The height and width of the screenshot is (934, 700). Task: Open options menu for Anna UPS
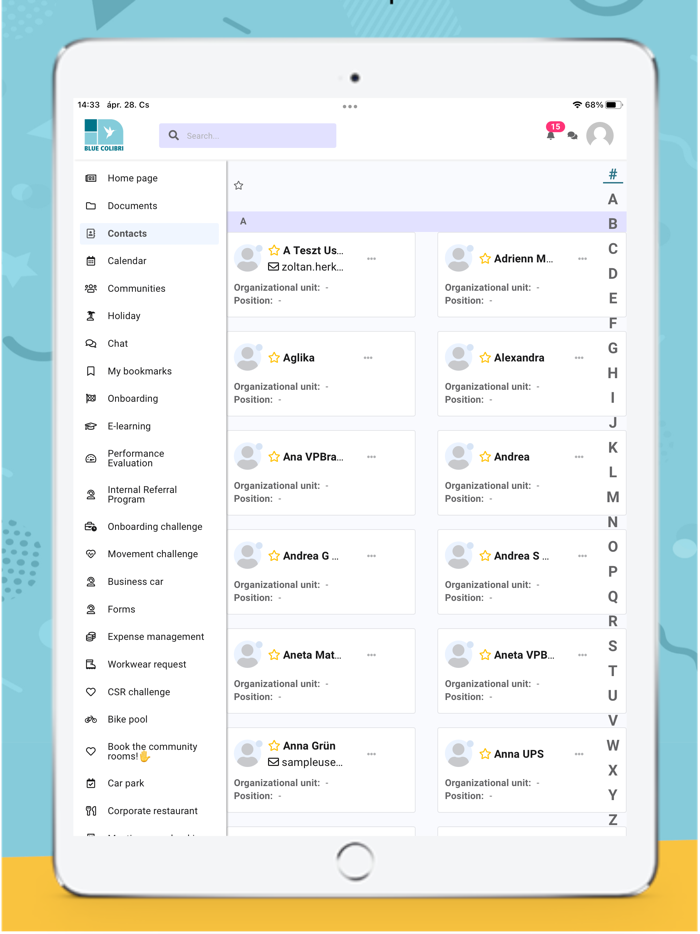(x=579, y=754)
